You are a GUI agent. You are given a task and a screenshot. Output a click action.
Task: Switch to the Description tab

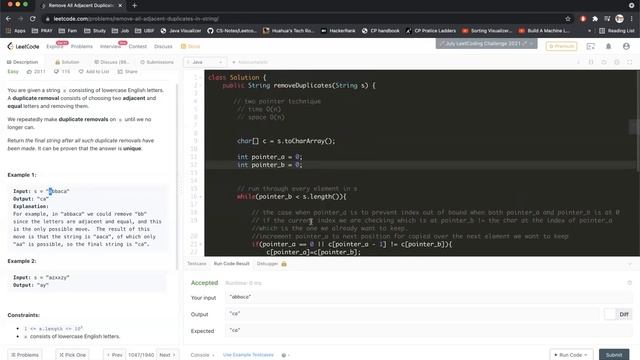22,62
